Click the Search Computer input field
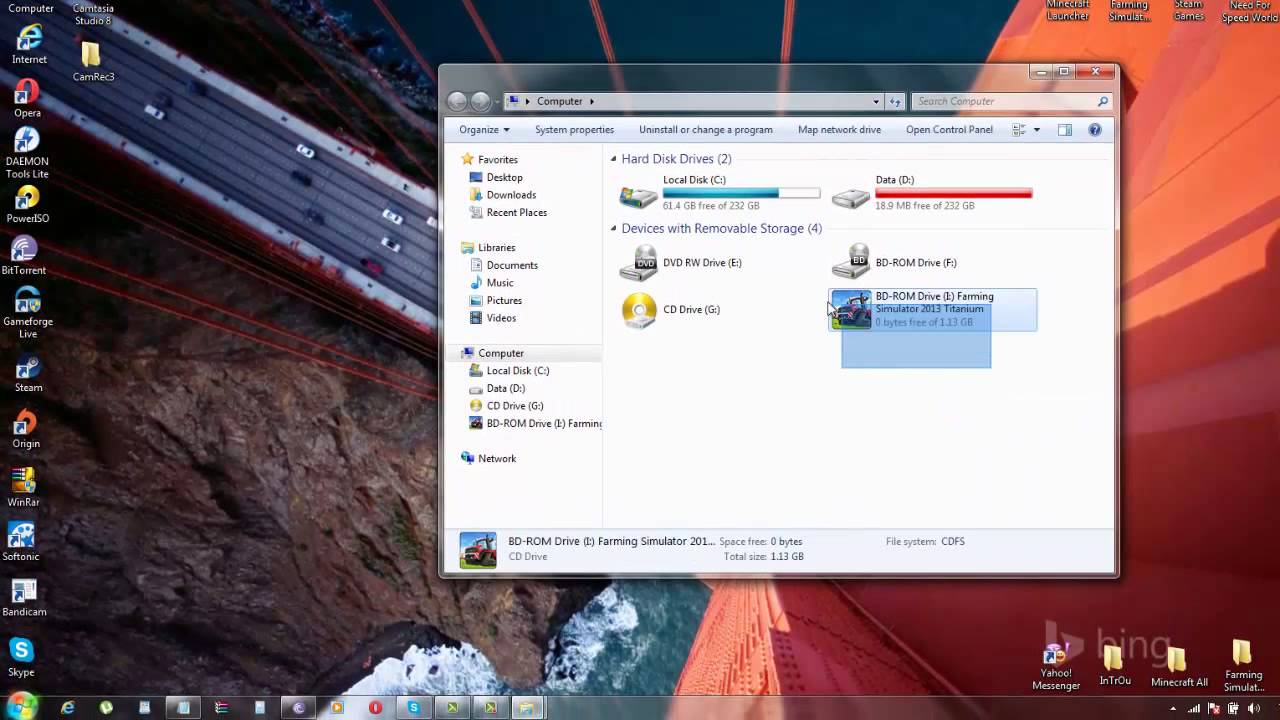The image size is (1280, 720). click(x=1011, y=101)
